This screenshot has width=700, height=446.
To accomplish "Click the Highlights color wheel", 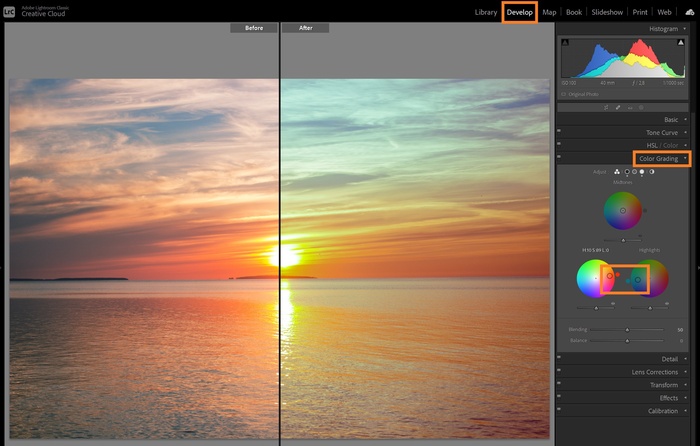I will 650,278.
